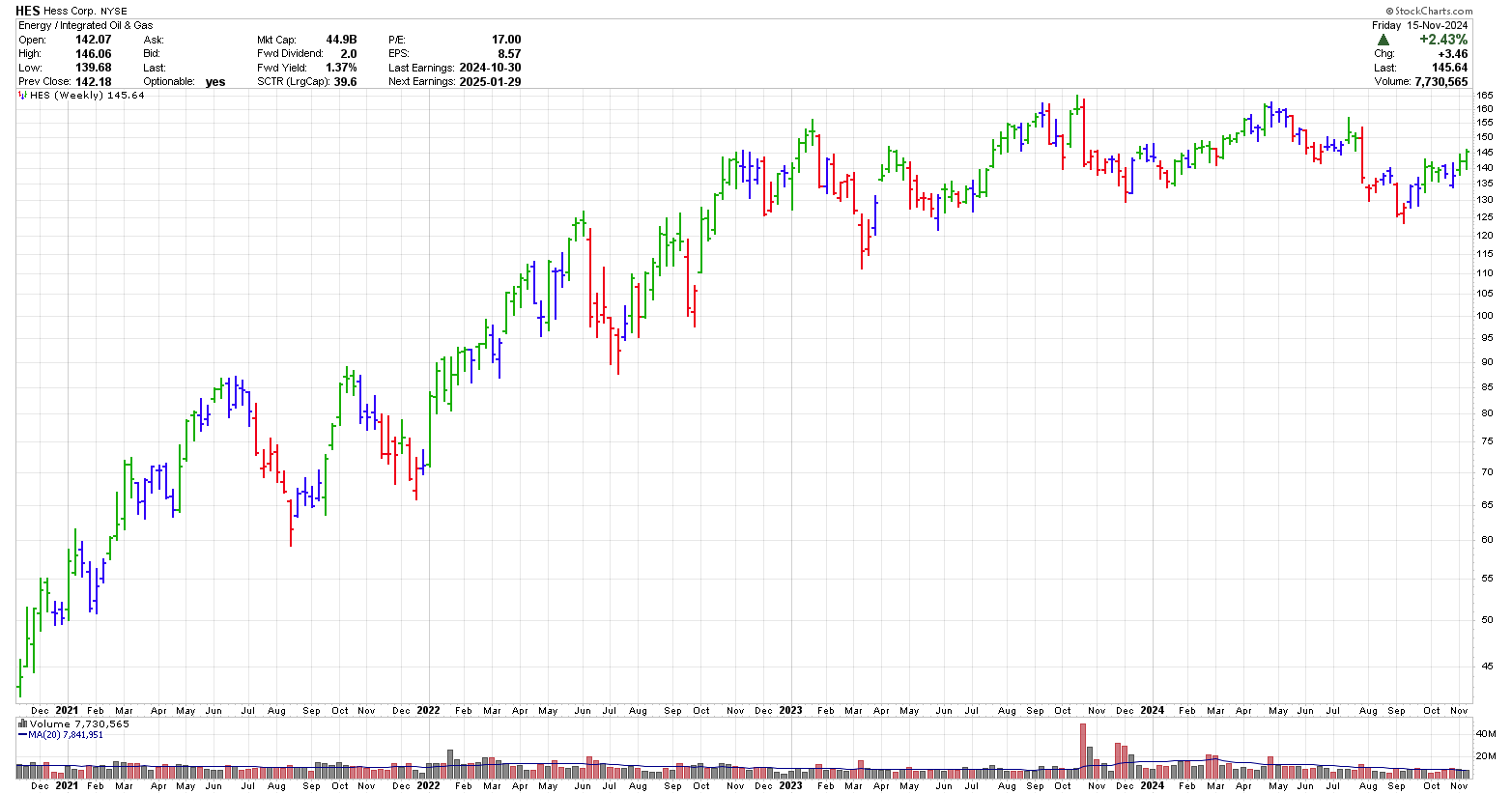
Task: Click the tallest red volume spike bar
Action: tap(1084, 751)
